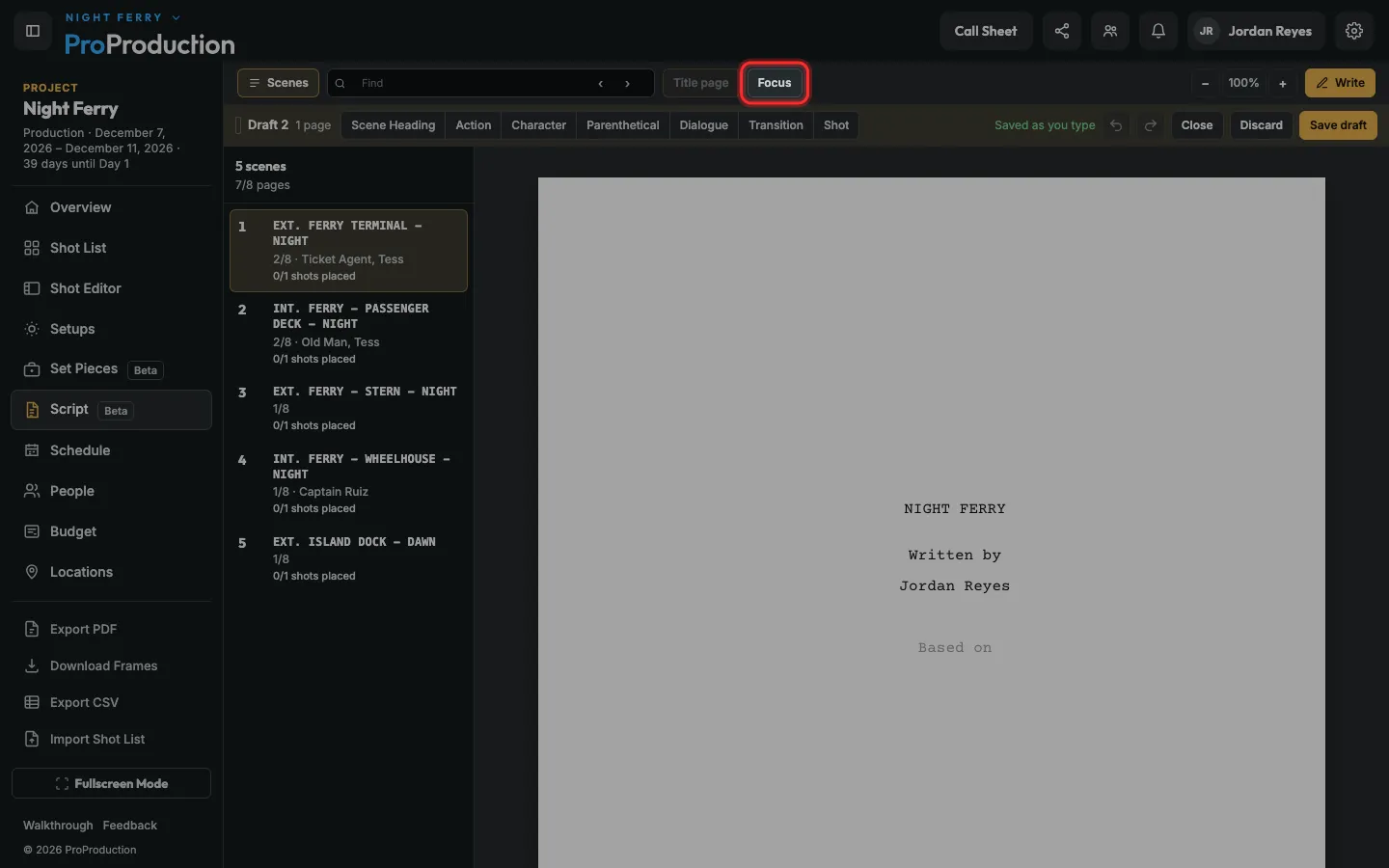Image resolution: width=1389 pixels, height=868 pixels.
Task: Open the Budget page
Action: [x=112, y=531]
